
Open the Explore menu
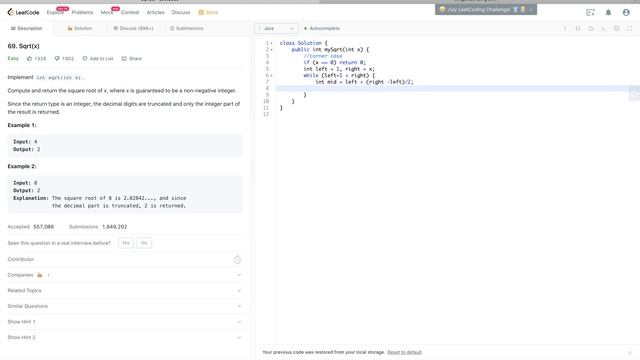click(55, 12)
